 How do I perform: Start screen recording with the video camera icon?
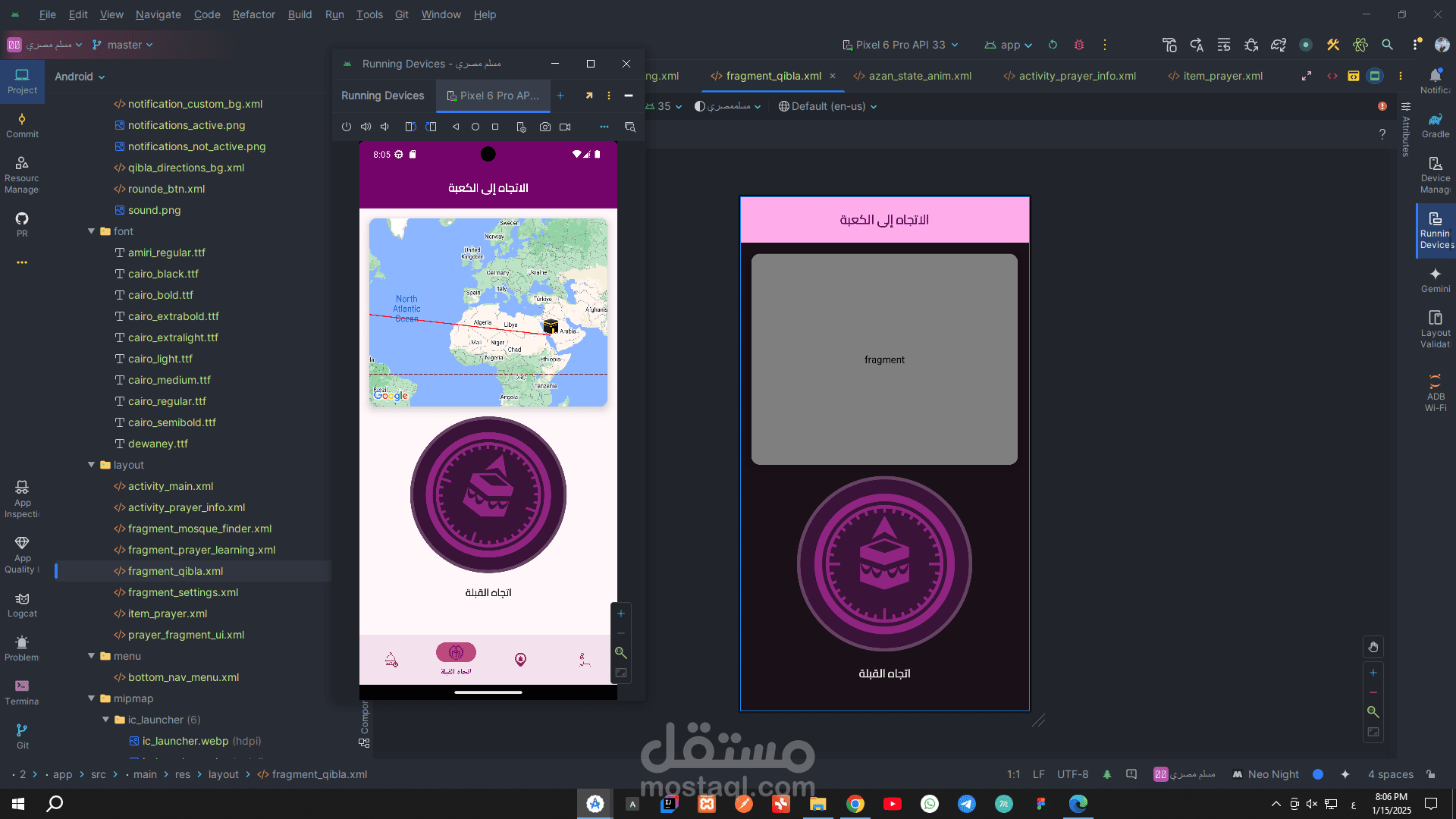click(565, 127)
